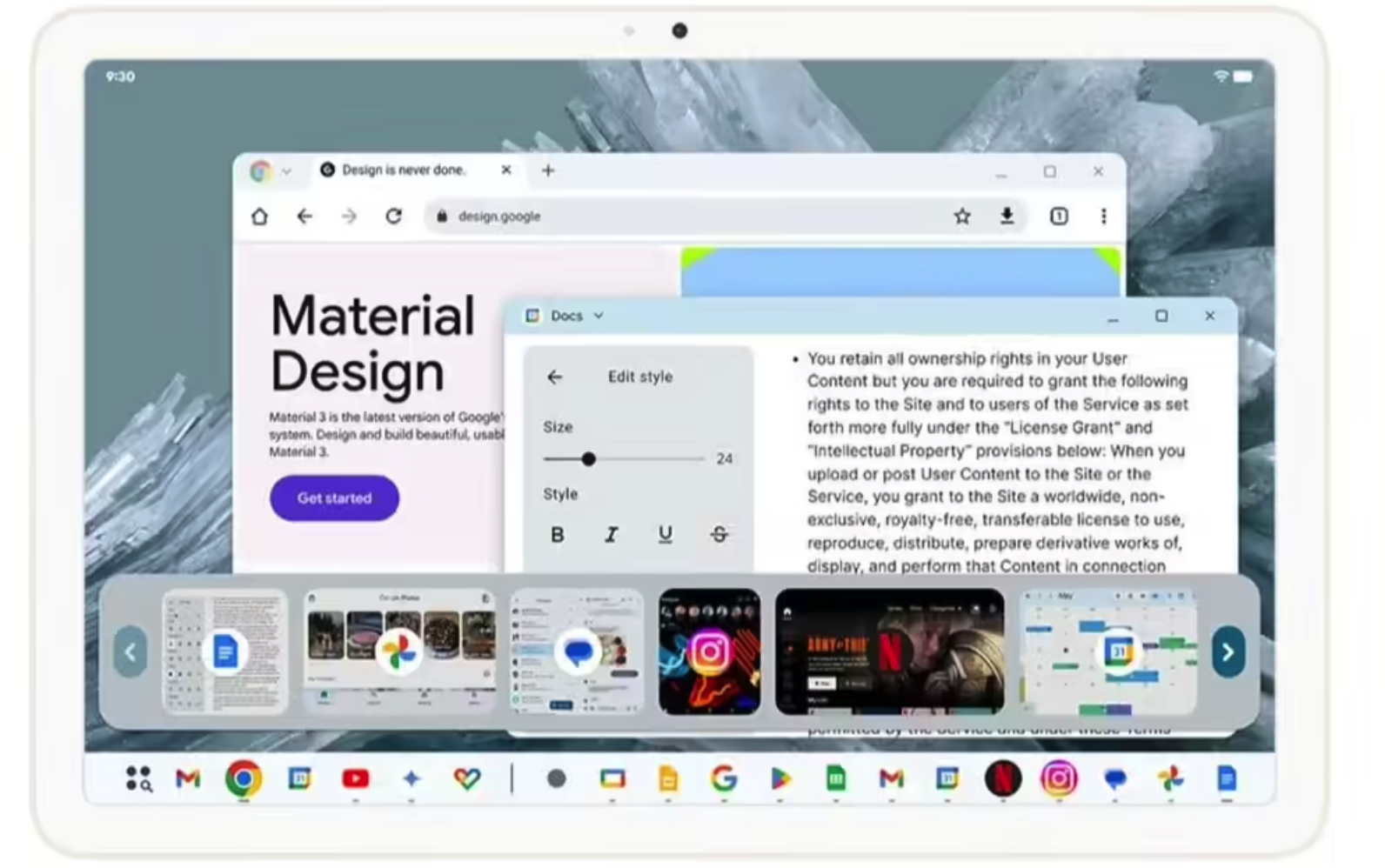Switch to the Google Photos thumbnail
The image size is (1385, 868).
tap(399, 651)
